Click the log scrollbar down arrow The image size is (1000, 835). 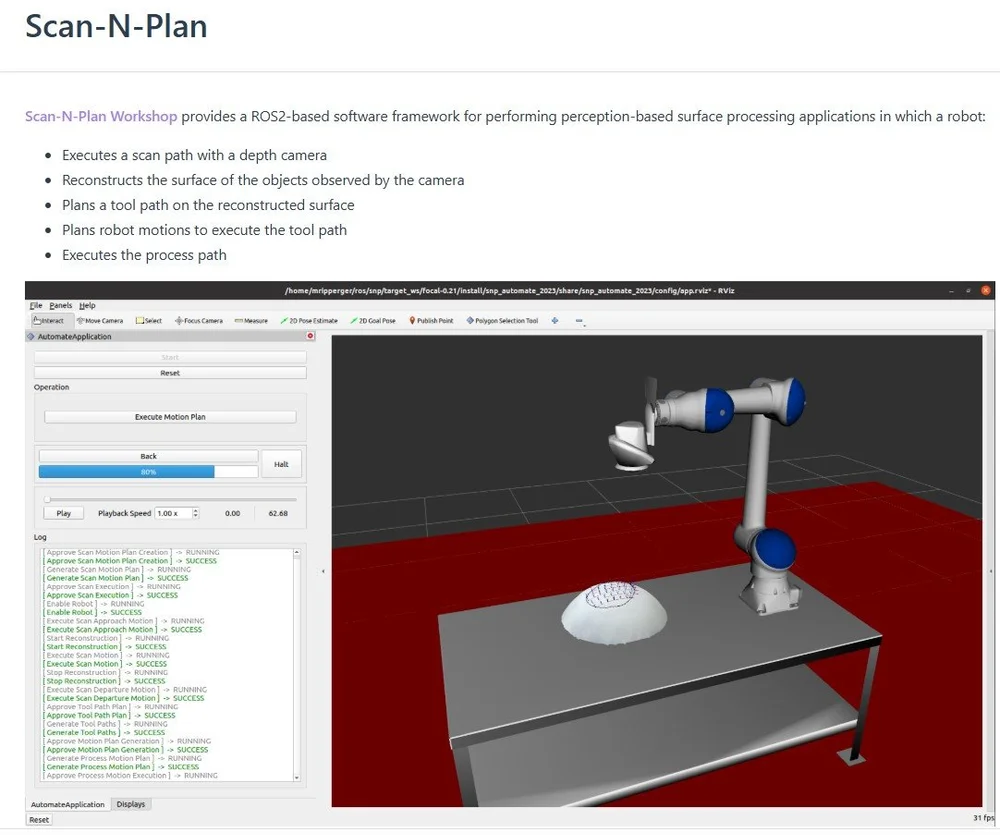point(297,778)
